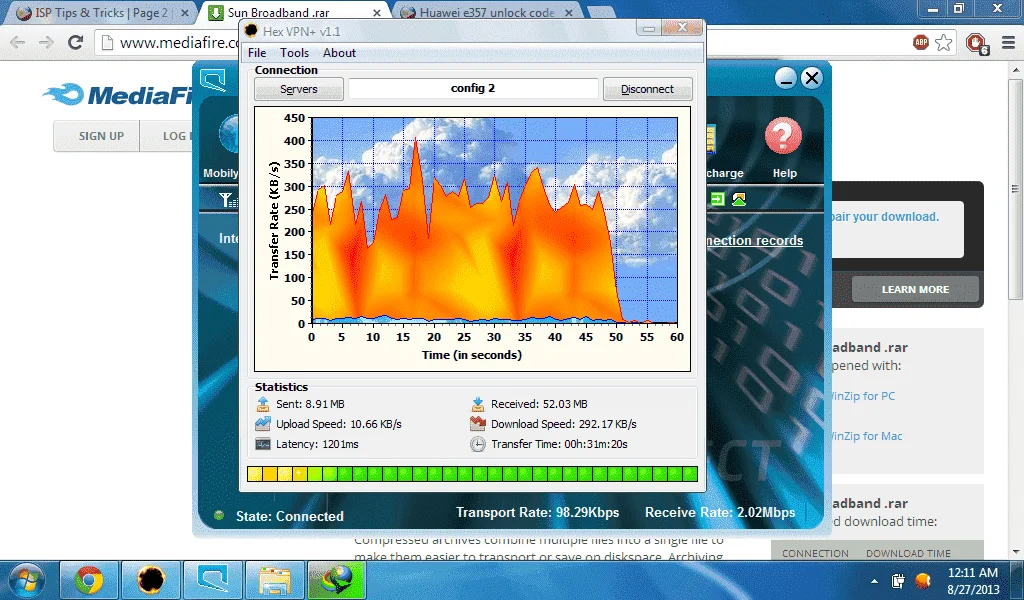1024x600 pixels.
Task: Open Hex VPN from the taskbar
Action: [150, 580]
